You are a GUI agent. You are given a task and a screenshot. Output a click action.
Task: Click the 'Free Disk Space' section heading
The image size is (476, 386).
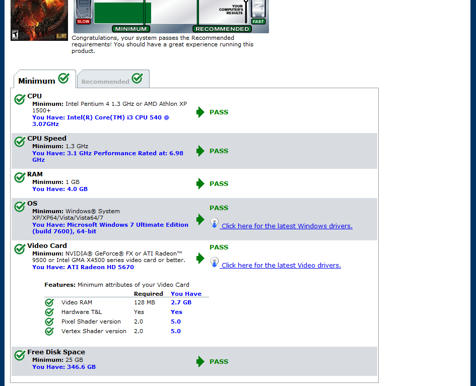[56, 352]
